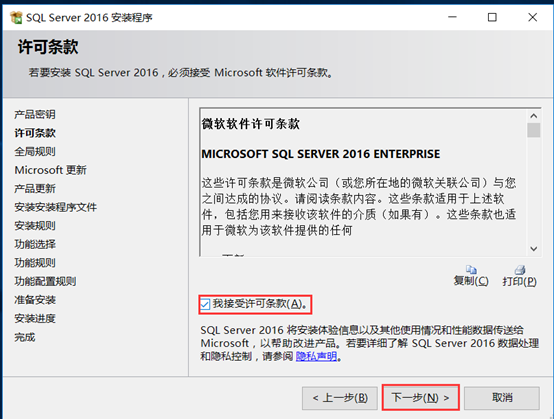Click 安装规则 step in sidebar
Viewport: 554px width, 419px height.
coord(35,225)
